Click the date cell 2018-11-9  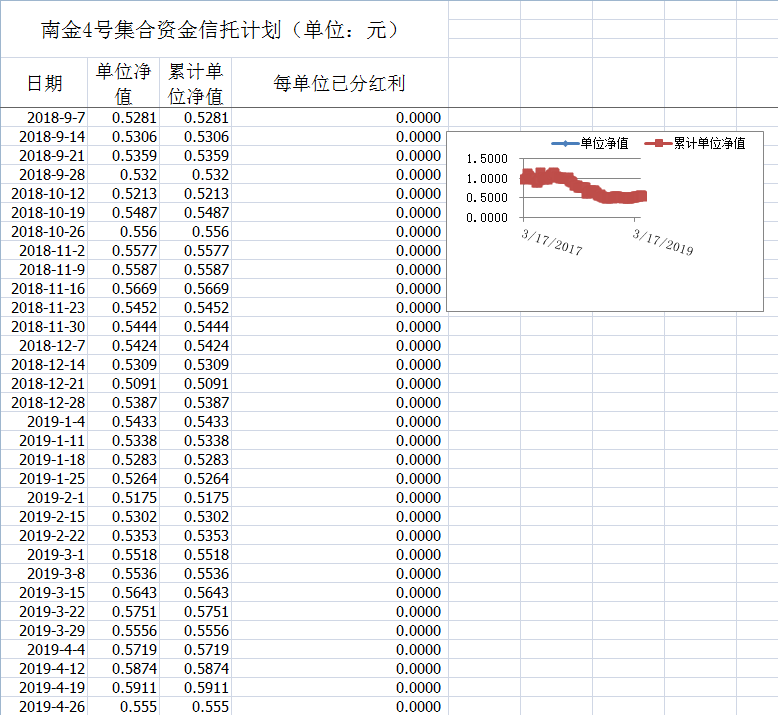point(44,269)
